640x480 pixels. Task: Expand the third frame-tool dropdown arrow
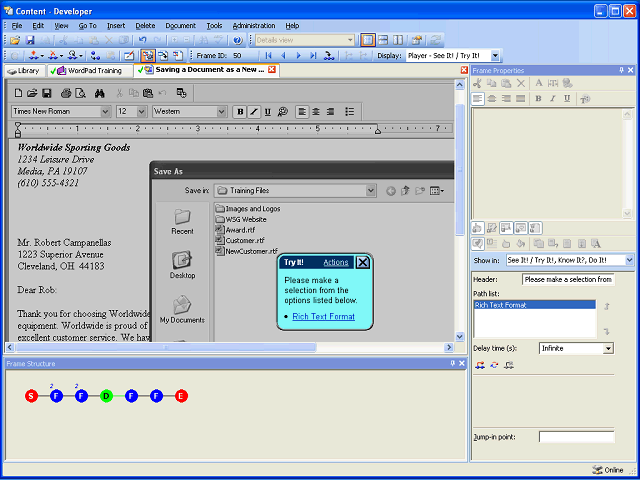pyautogui.click(x=81, y=56)
